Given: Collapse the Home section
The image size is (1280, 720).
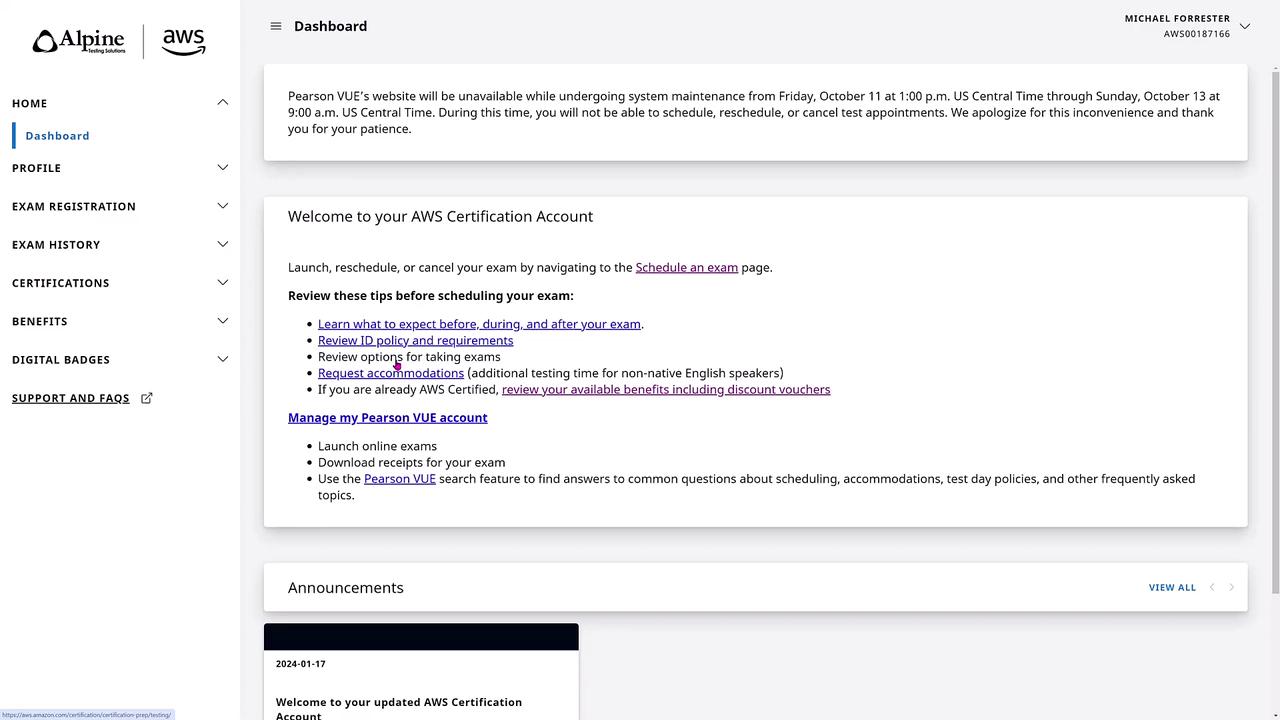Looking at the screenshot, I should click(222, 103).
